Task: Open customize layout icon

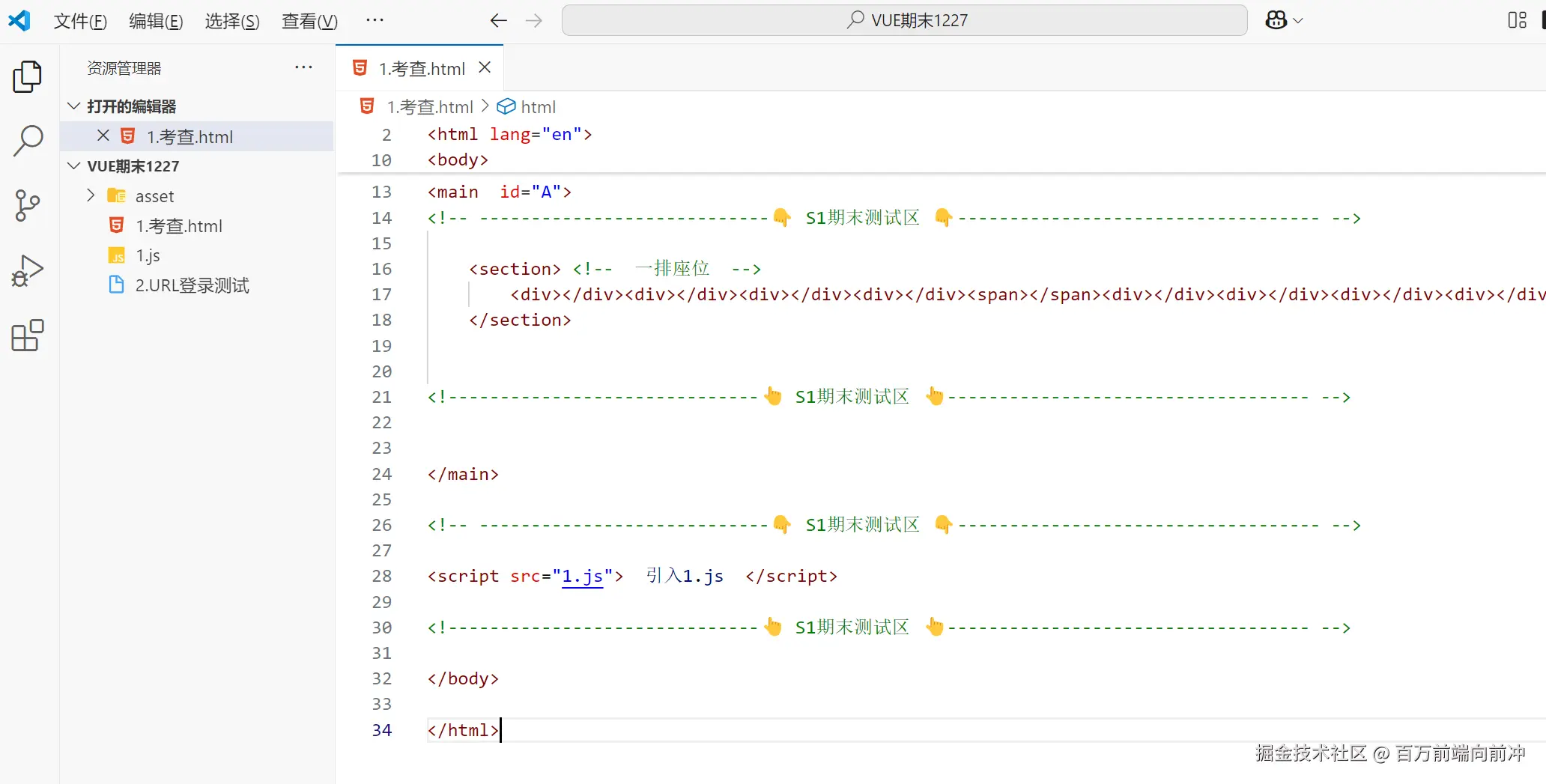Action: pyautogui.click(x=1518, y=20)
